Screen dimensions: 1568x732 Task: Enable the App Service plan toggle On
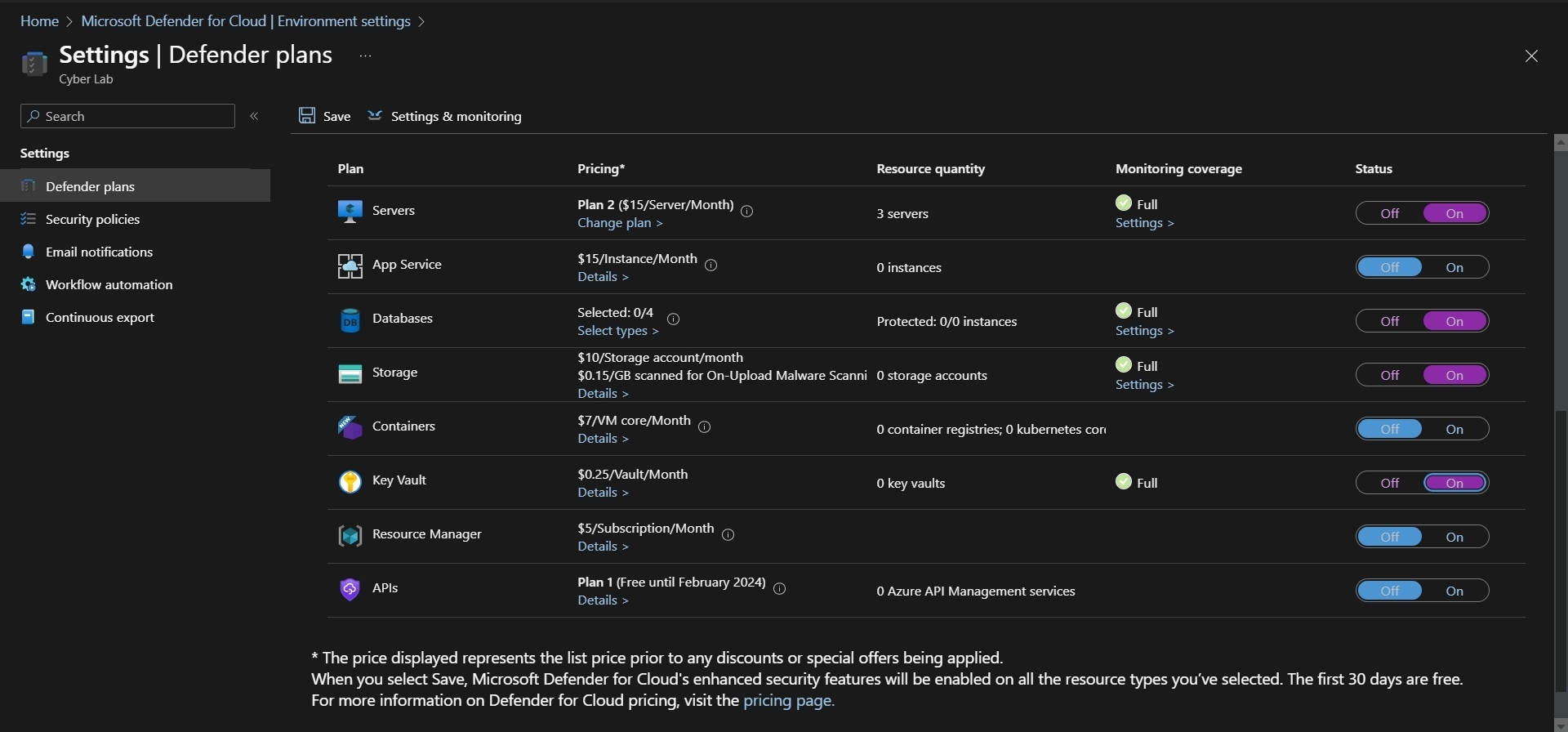tap(1455, 267)
